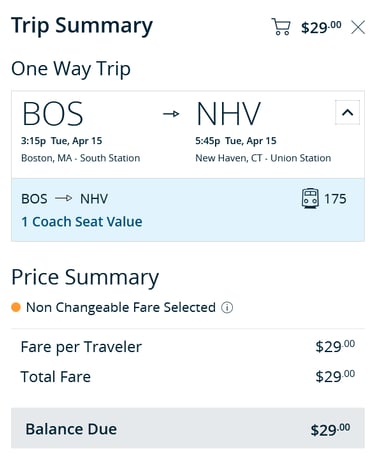Open the 1 Coach Seat Value link

click(82, 222)
